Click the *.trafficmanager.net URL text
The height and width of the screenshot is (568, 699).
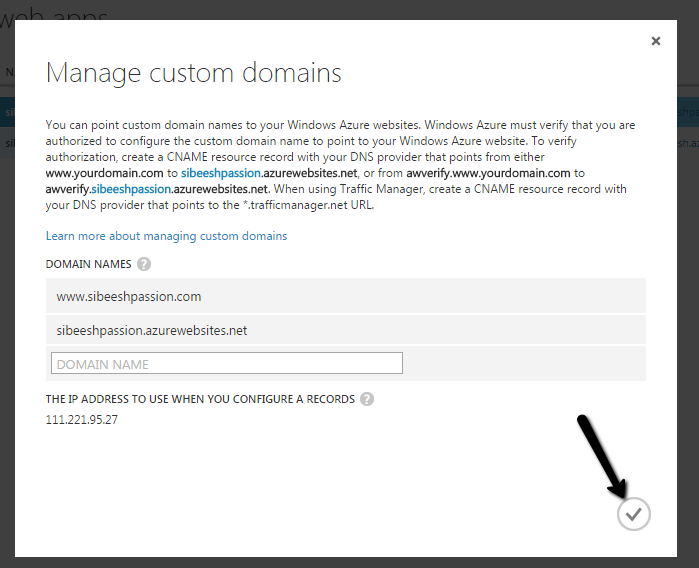point(308,205)
